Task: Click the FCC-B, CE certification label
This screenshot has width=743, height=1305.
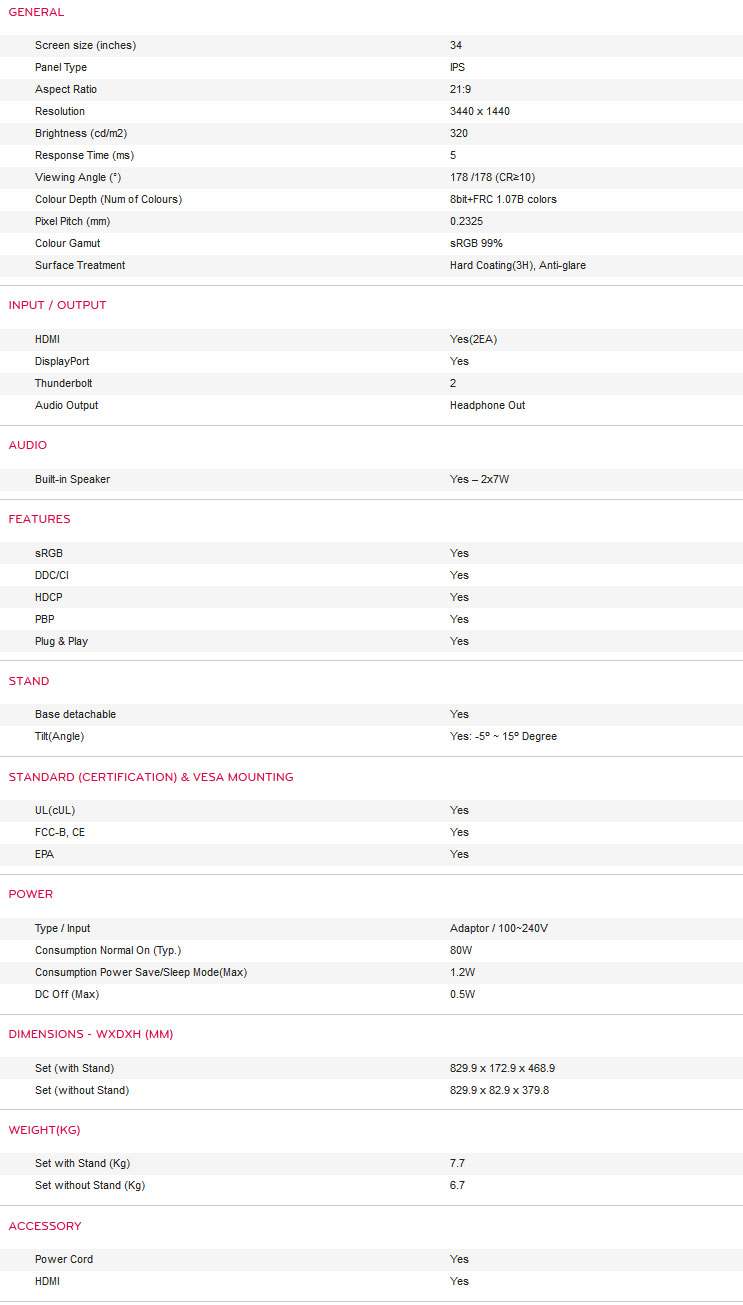Action: pyautogui.click(x=67, y=832)
